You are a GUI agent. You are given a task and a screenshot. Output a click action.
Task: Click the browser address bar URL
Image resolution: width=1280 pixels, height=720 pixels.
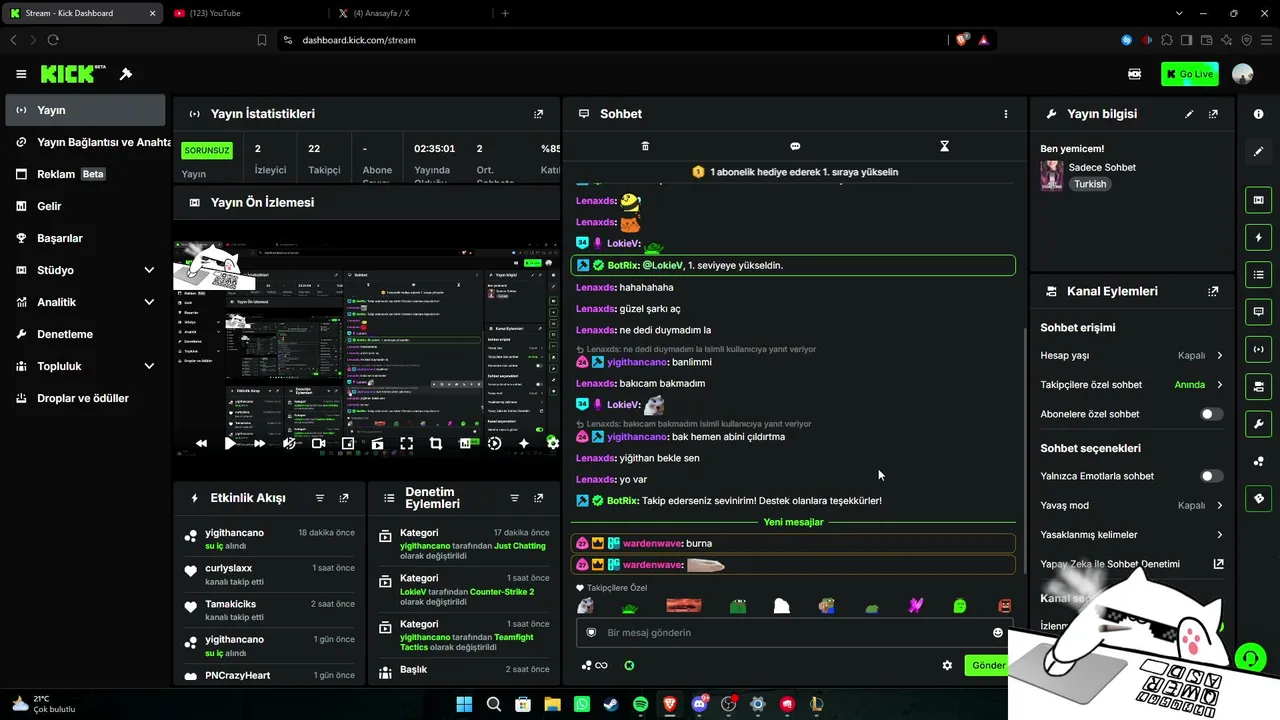359,40
